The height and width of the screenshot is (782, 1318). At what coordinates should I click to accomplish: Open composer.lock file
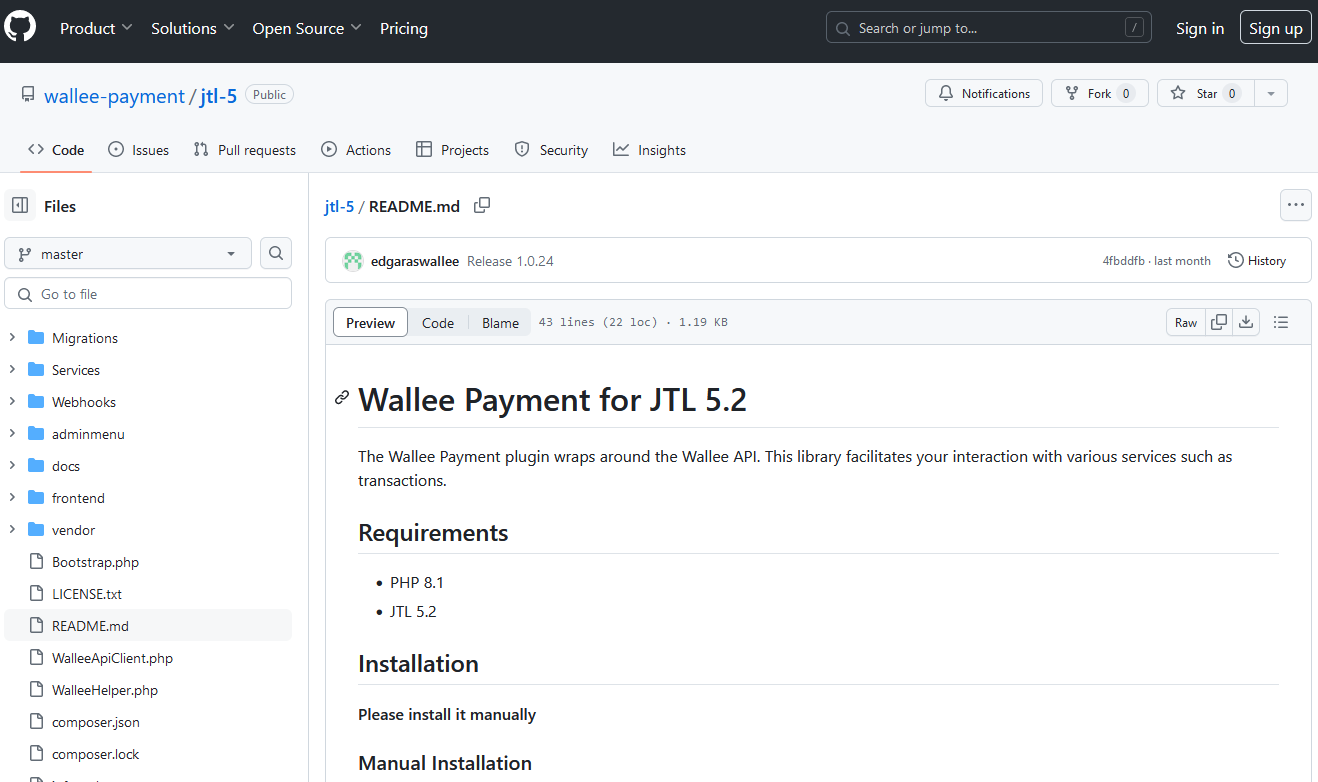[x=95, y=754]
